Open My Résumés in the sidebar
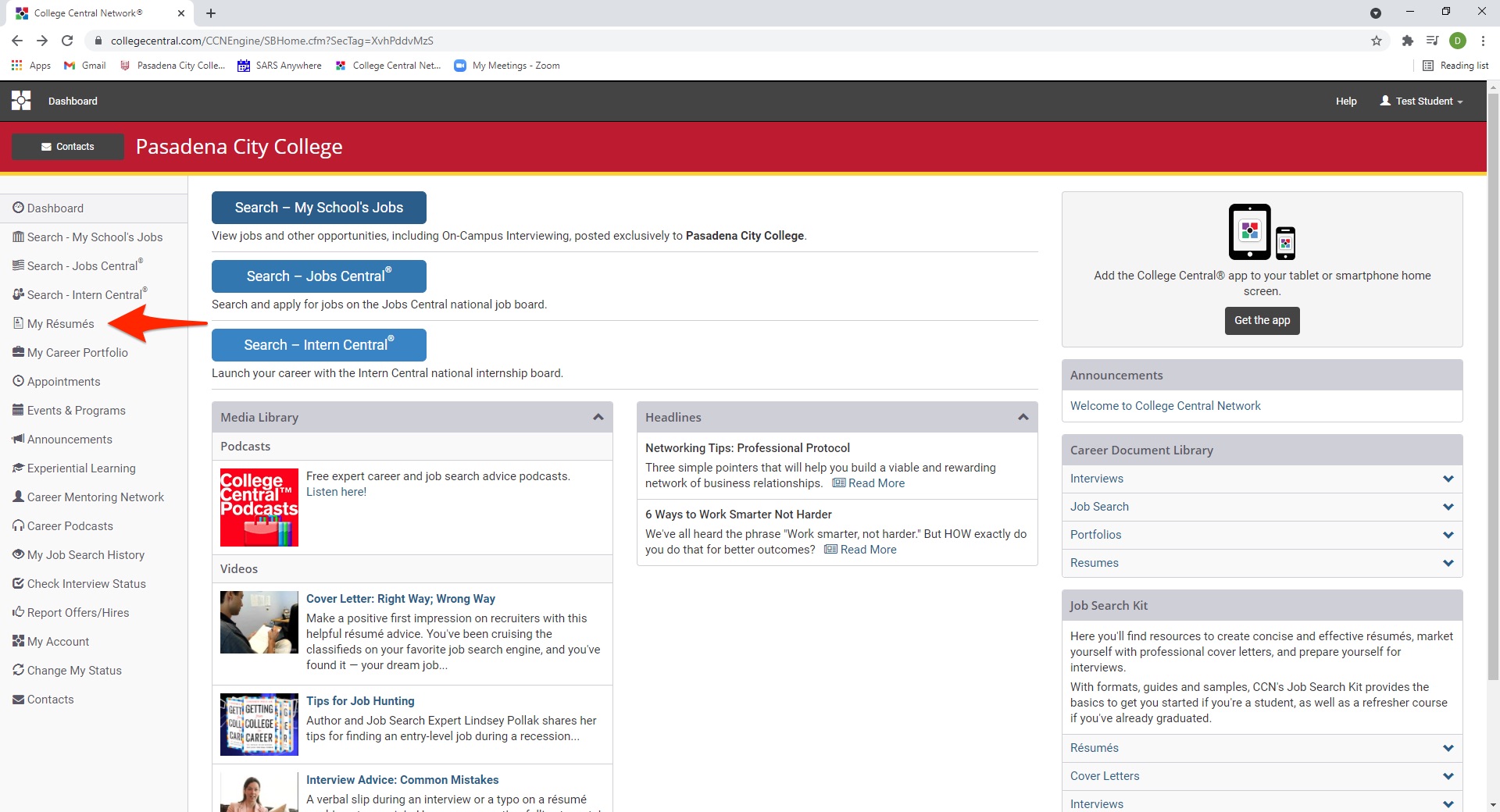Image resolution: width=1500 pixels, height=812 pixels. coord(60,324)
